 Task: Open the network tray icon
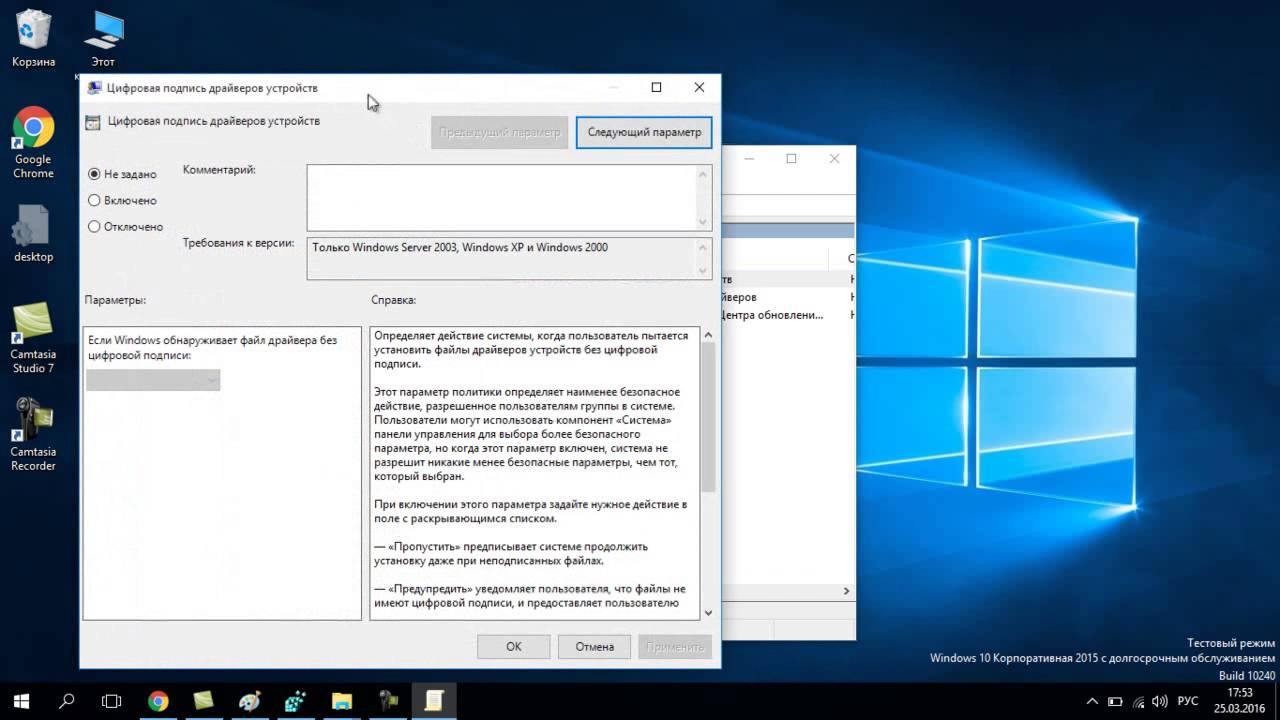coord(1137,701)
